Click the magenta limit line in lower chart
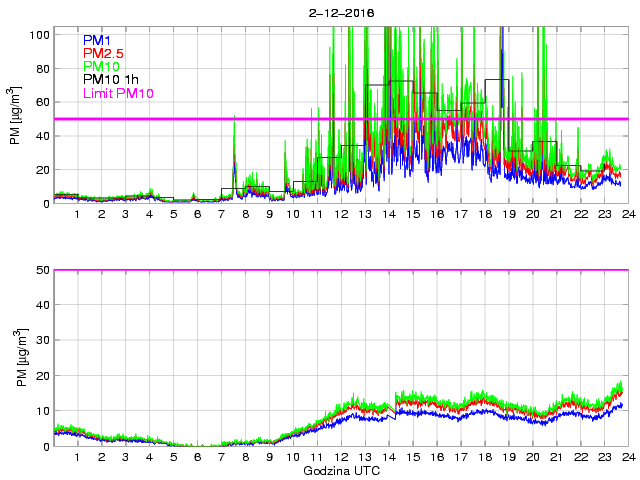The width and height of the screenshot is (640, 480). [x=340, y=270]
